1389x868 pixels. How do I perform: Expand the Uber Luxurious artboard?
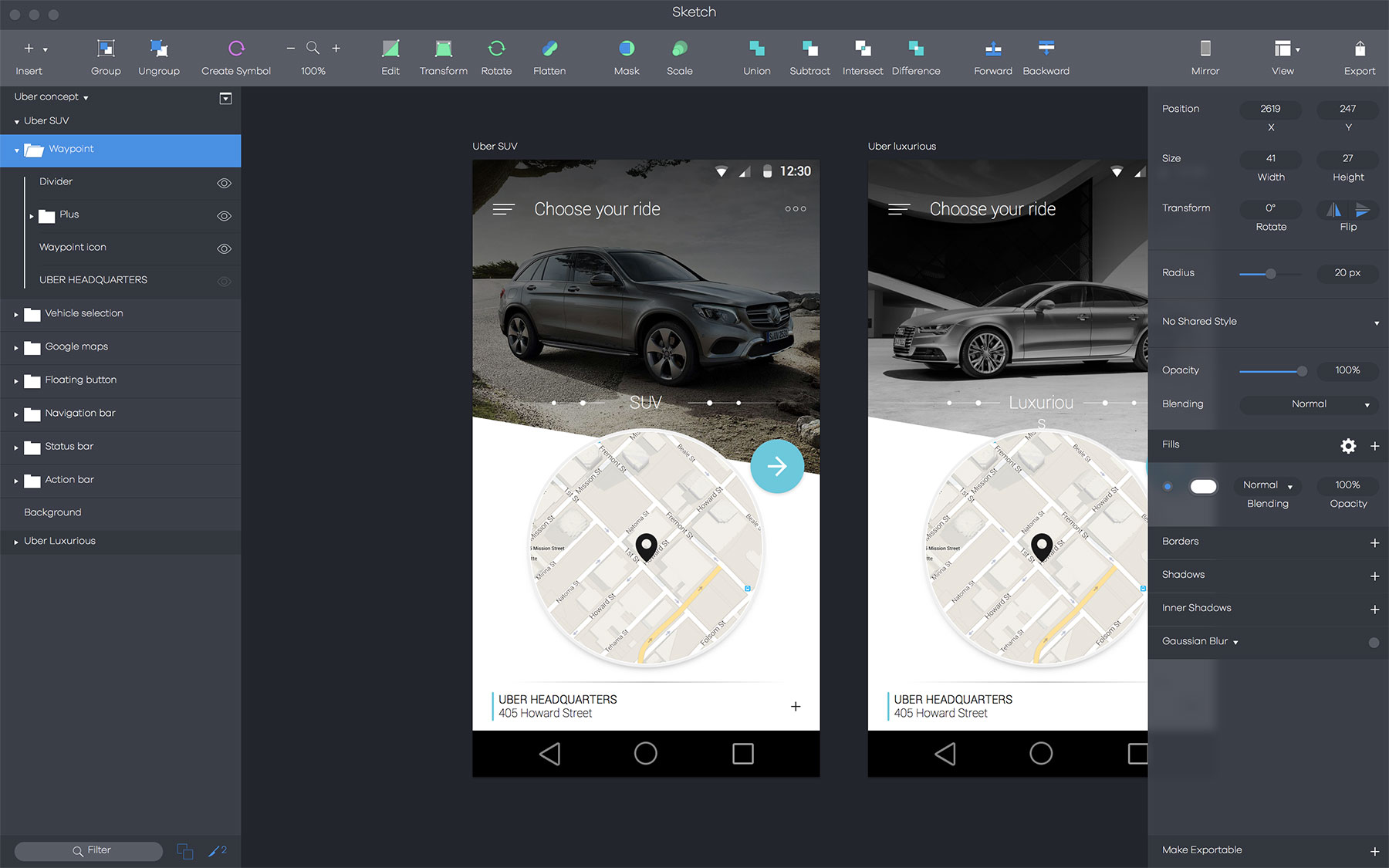(16, 542)
